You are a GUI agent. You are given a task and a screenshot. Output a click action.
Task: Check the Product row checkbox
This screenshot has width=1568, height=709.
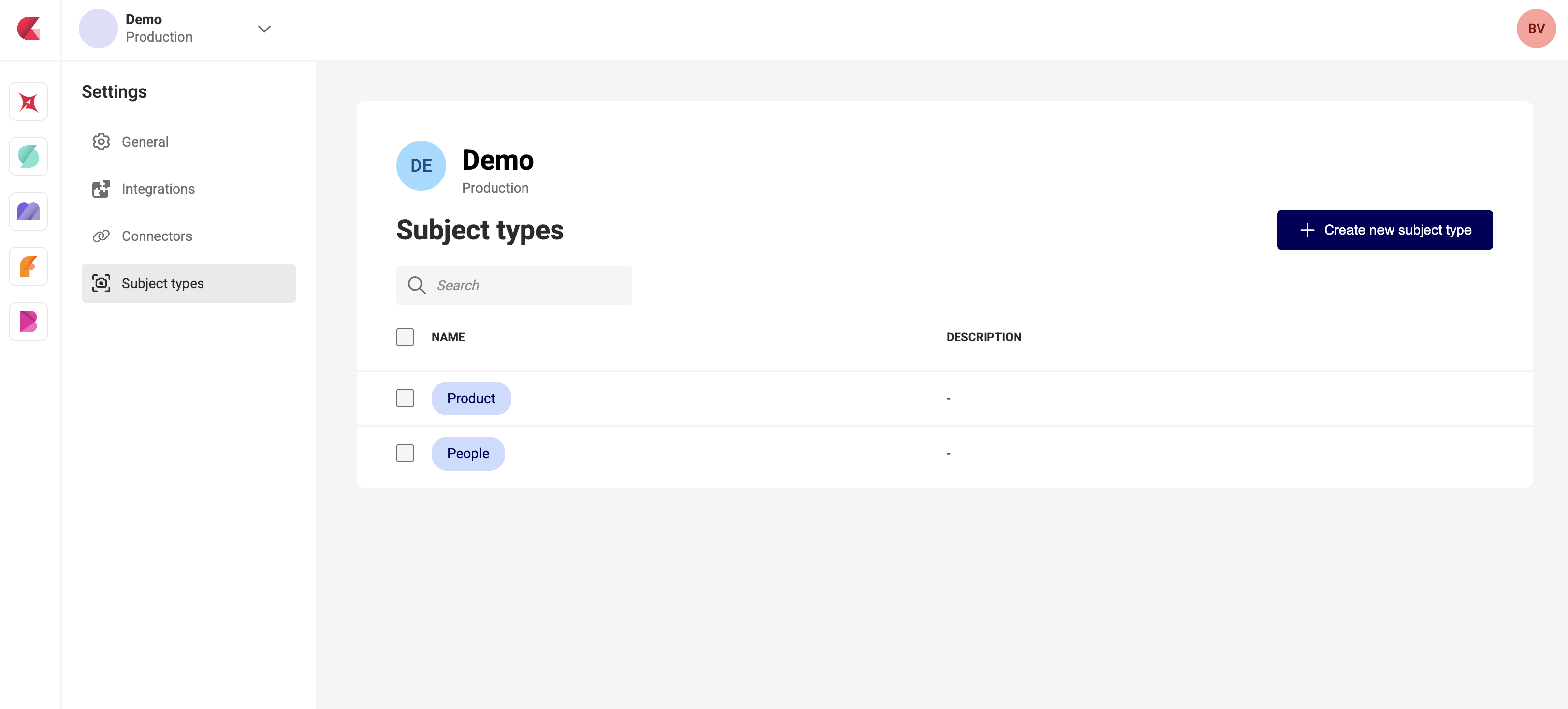(405, 398)
